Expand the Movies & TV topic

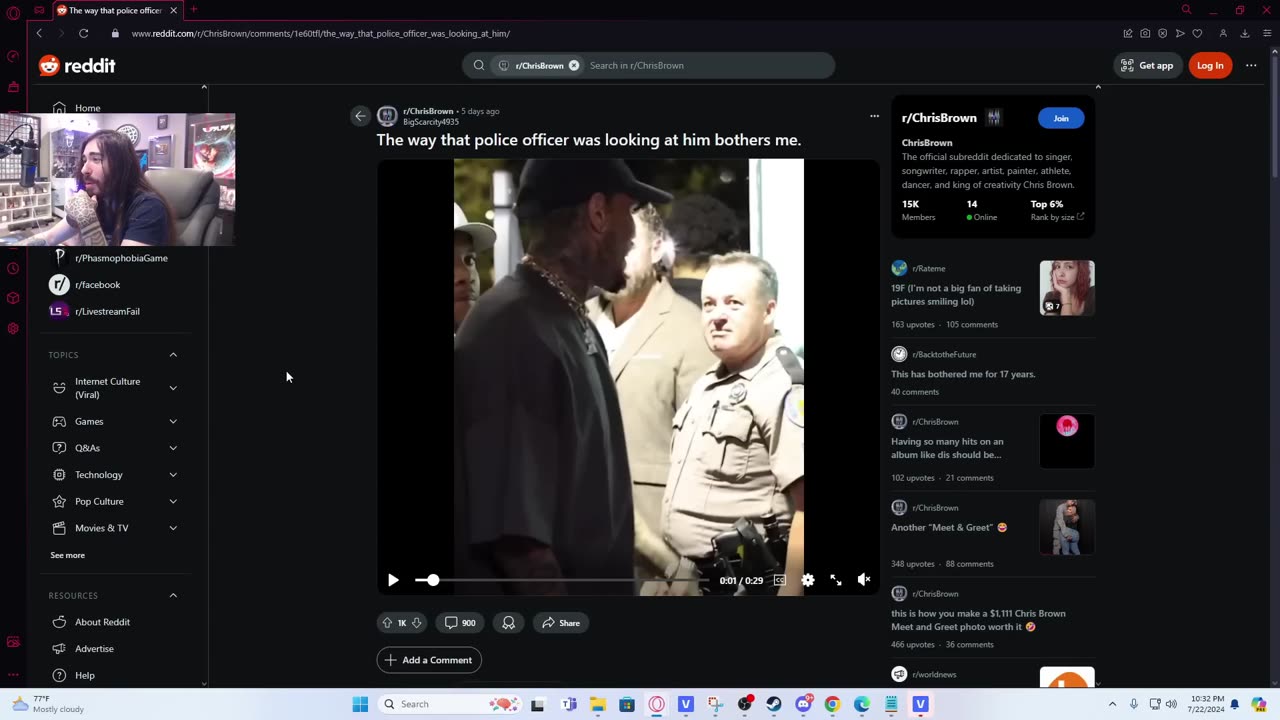(x=173, y=528)
